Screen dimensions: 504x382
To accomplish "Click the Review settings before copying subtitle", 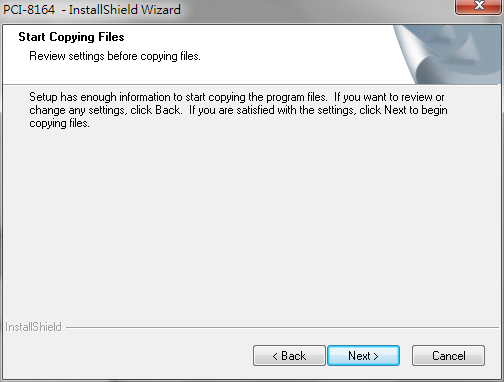I will click(115, 56).
